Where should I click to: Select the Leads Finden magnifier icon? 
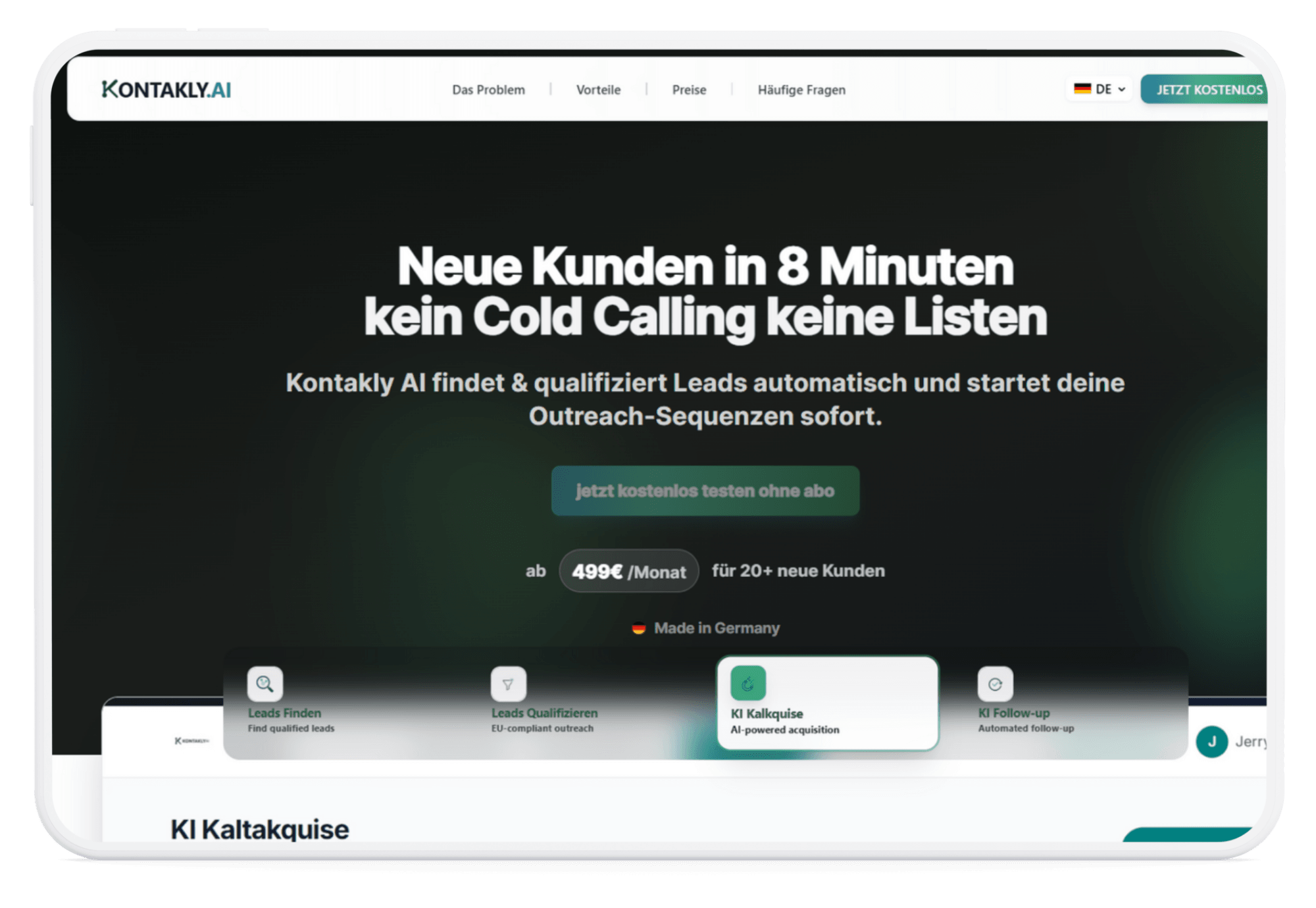(265, 684)
